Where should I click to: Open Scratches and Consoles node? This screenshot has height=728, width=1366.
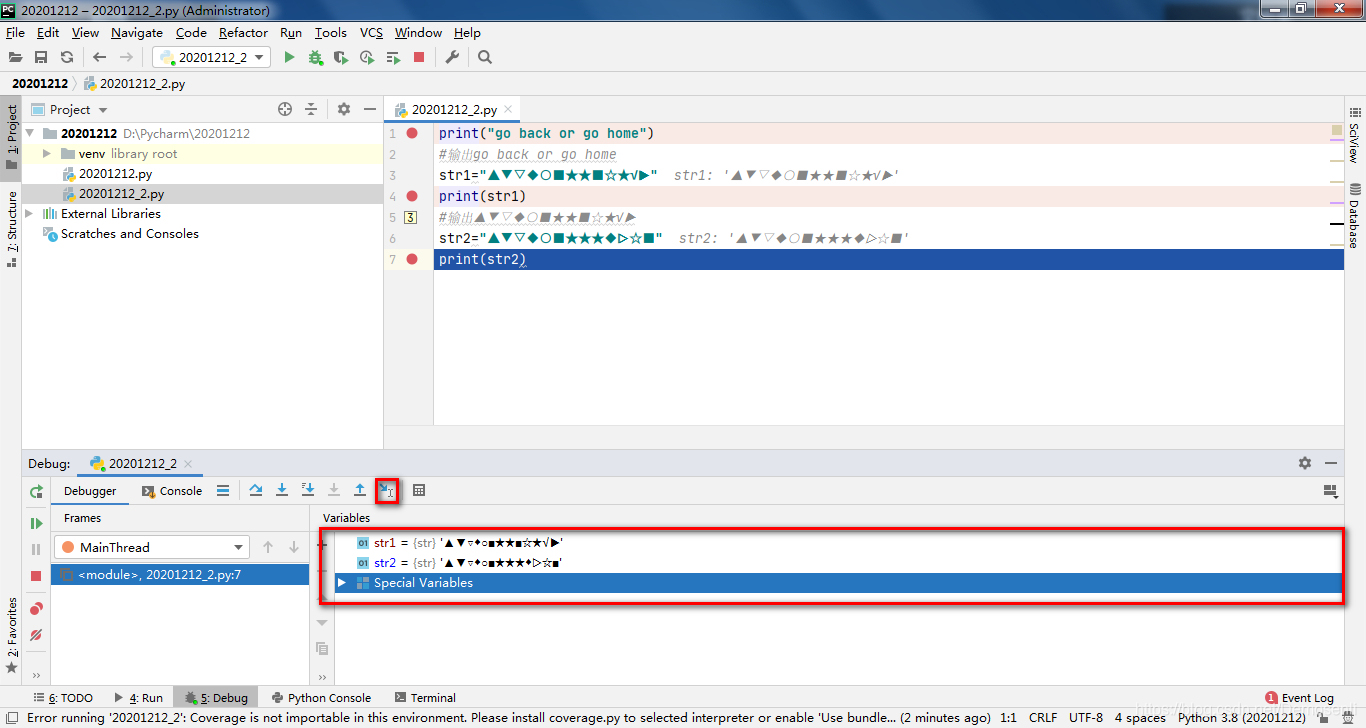click(129, 234)
